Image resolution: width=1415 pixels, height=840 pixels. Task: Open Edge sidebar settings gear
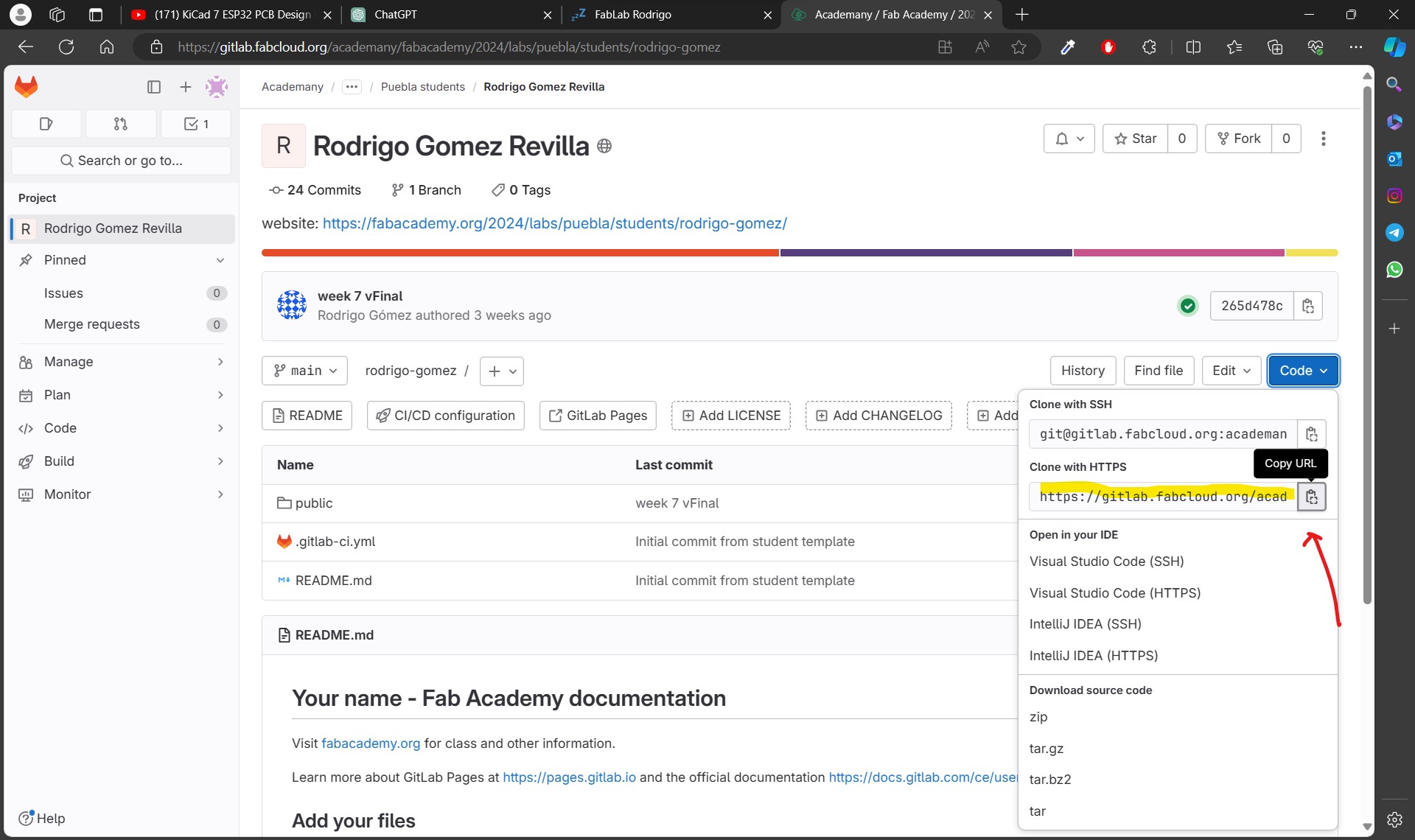click(x=1394, y=819)
